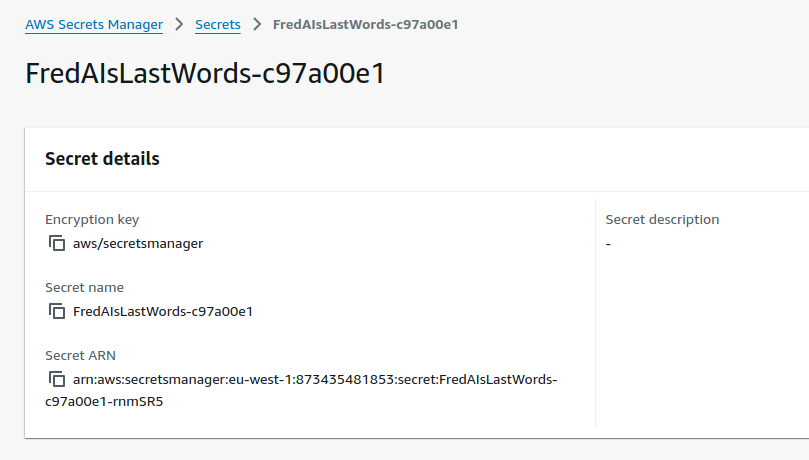
Task: Open AWS Secrets Manager breadcrumb link
Action: pyautogui.click(x=94, y=25)
